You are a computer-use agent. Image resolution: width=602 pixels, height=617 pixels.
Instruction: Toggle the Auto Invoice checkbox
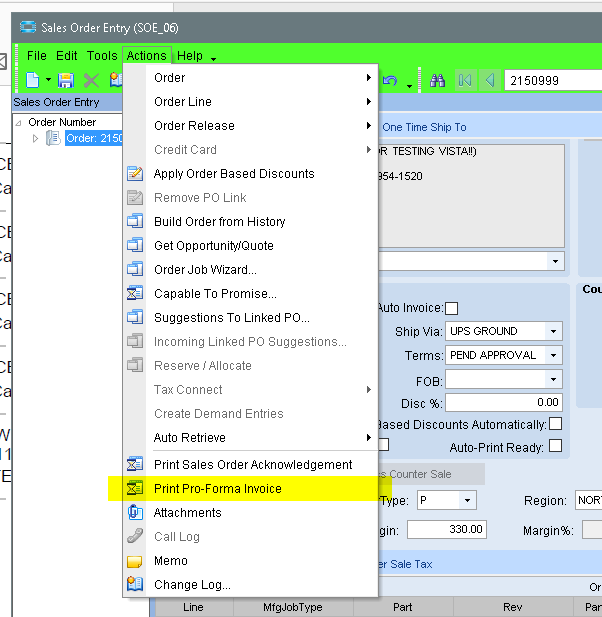tap(452, 308)
